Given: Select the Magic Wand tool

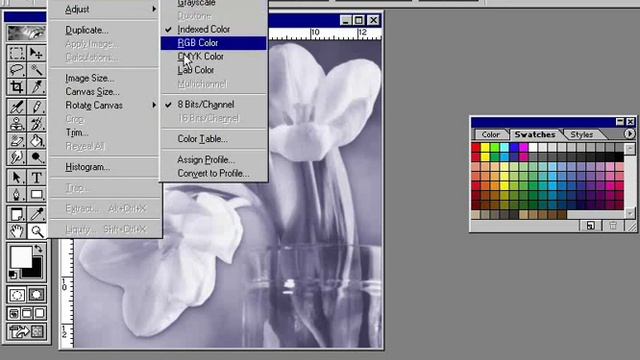Looking at the screenshot, I should point(36,70).
